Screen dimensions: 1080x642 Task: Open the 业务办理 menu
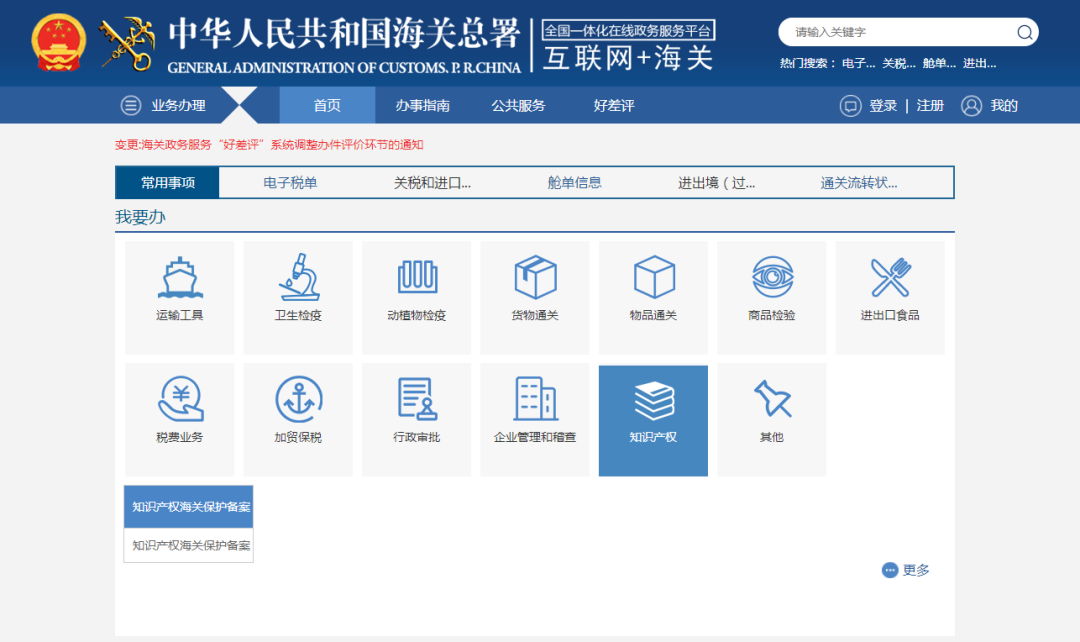[176, 105]
